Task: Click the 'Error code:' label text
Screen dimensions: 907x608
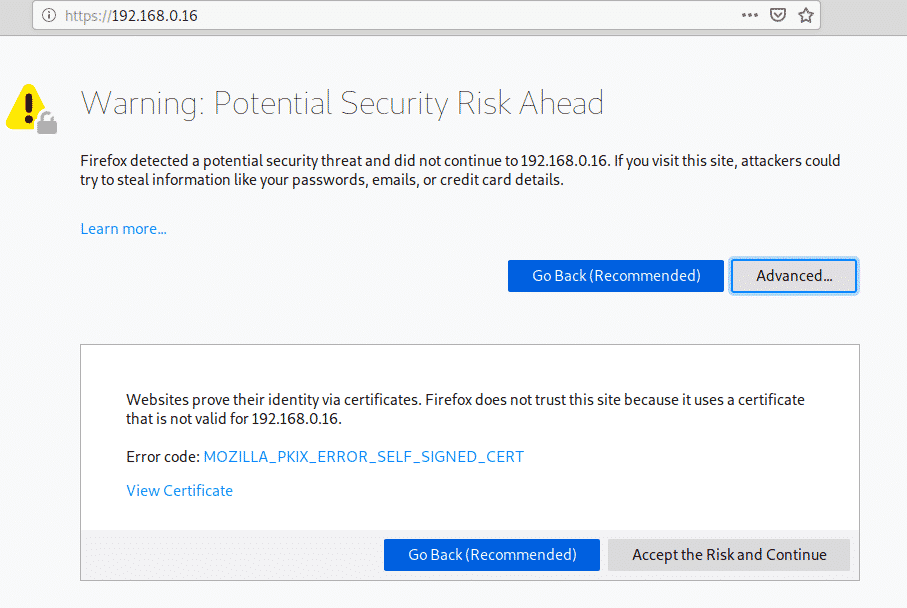Action: click(162, 457)
